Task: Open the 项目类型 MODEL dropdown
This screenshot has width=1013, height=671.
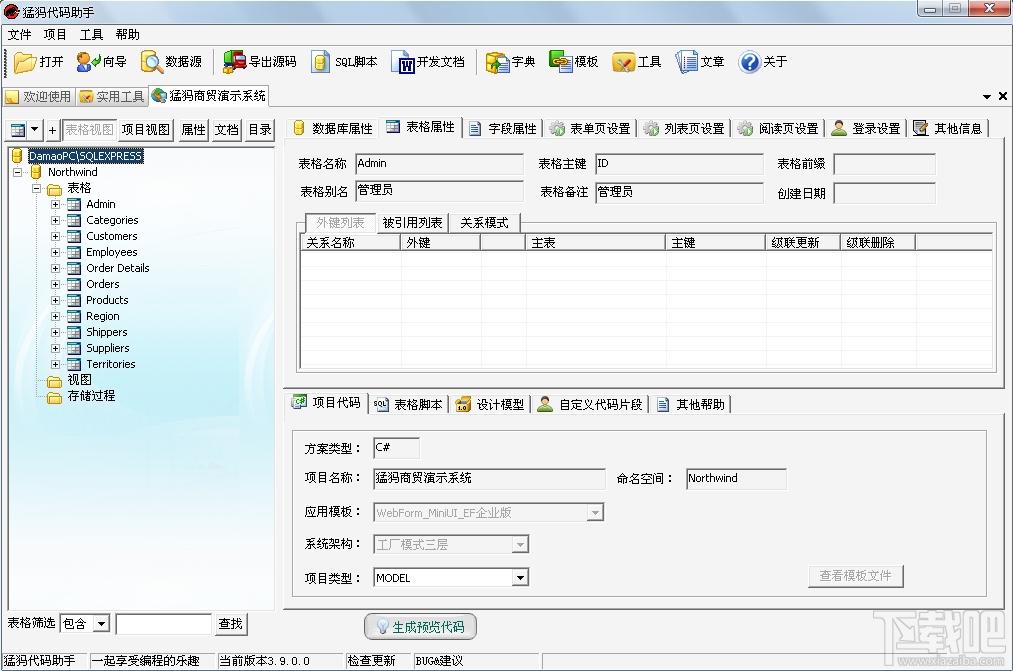Action: click(520, 578)
